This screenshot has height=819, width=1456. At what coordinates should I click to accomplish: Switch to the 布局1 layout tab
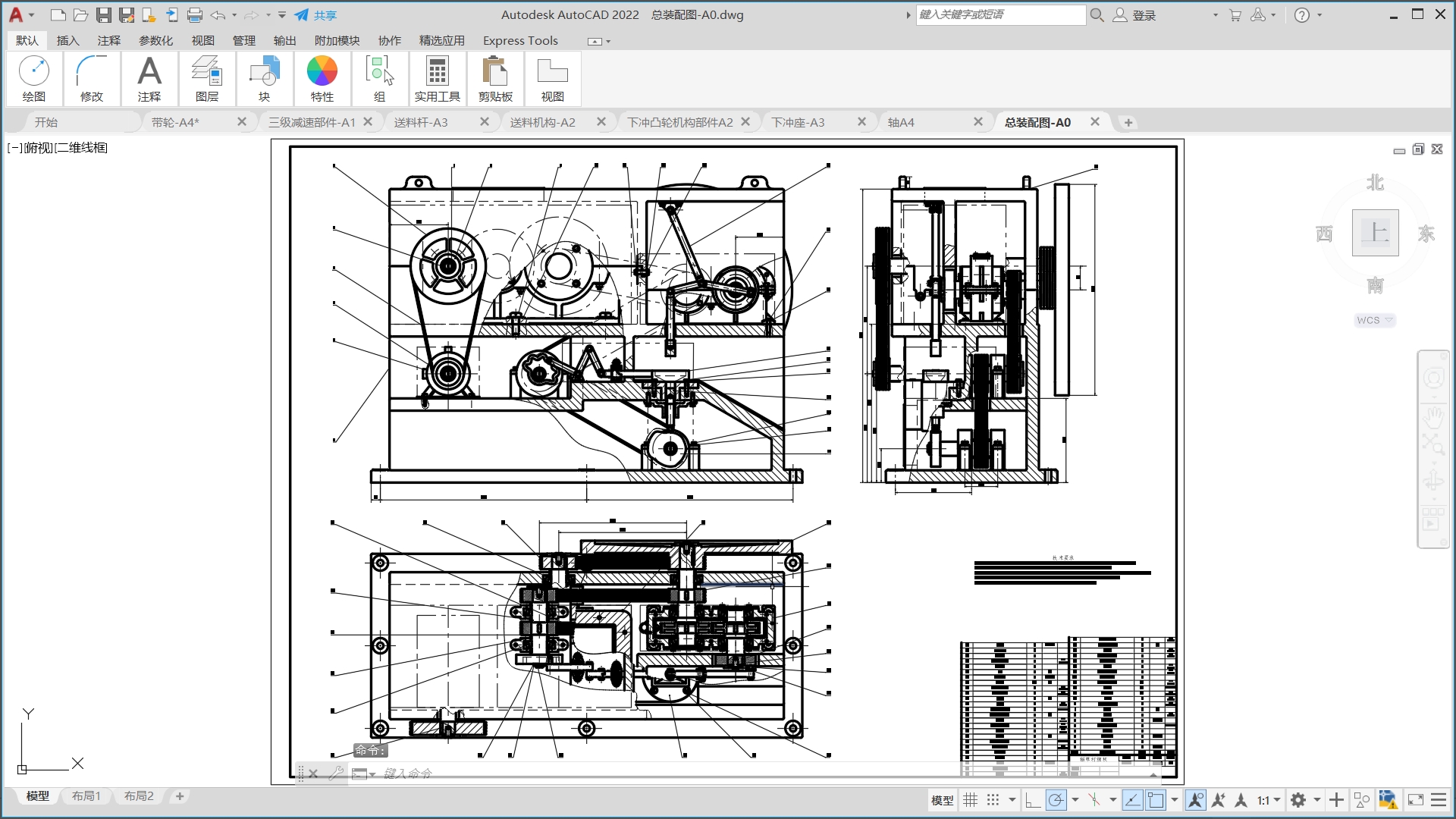point(86,796)
